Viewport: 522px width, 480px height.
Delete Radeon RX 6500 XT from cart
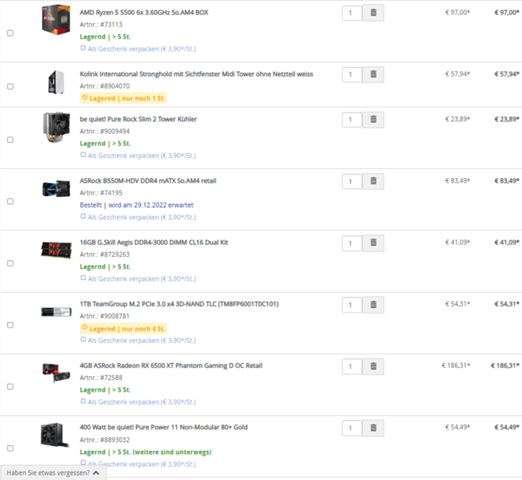[373, 366]
